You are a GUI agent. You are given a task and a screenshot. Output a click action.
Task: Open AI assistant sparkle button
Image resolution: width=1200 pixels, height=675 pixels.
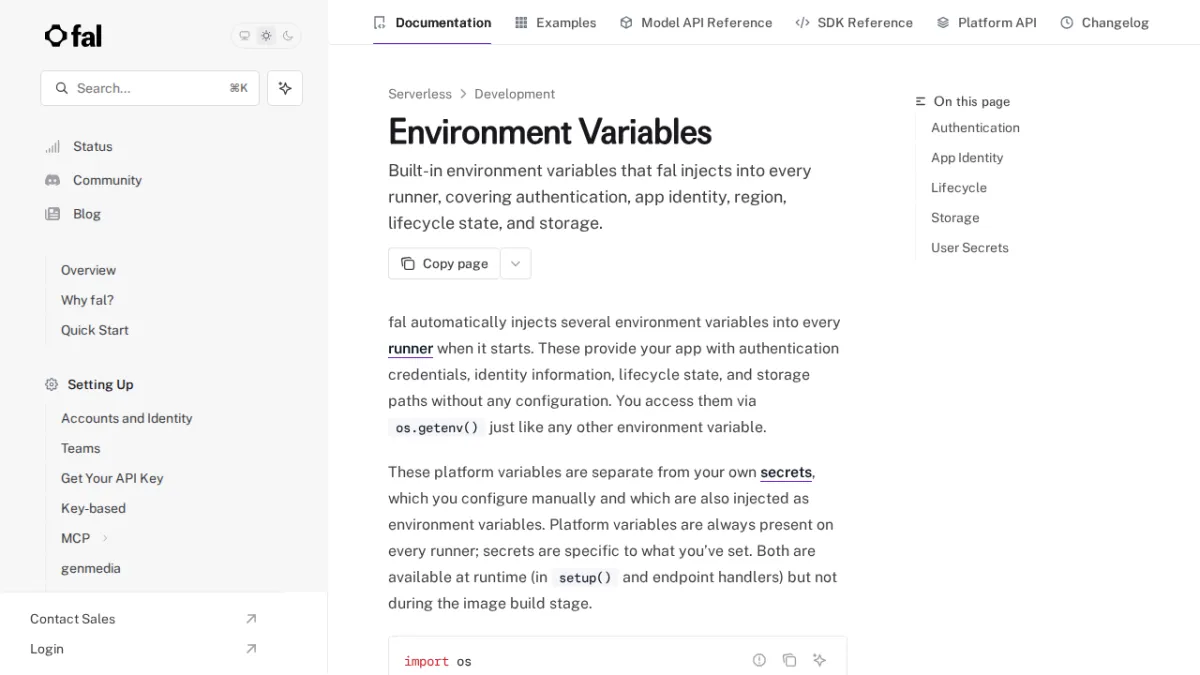pos(285,88)
